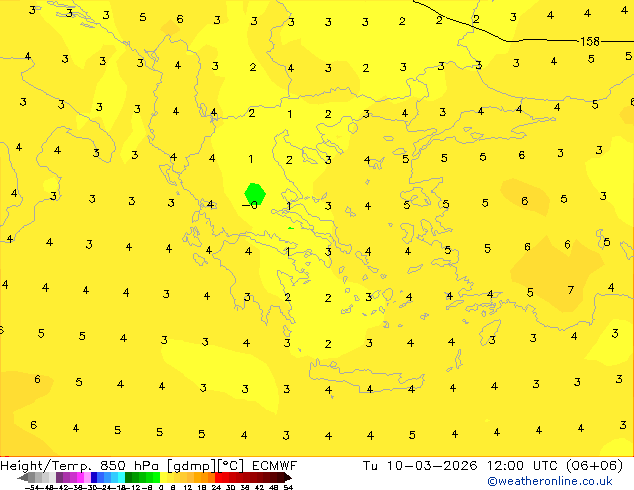Click the '12:00 UTC' time text
634x490 pixels.
point(523,466)
